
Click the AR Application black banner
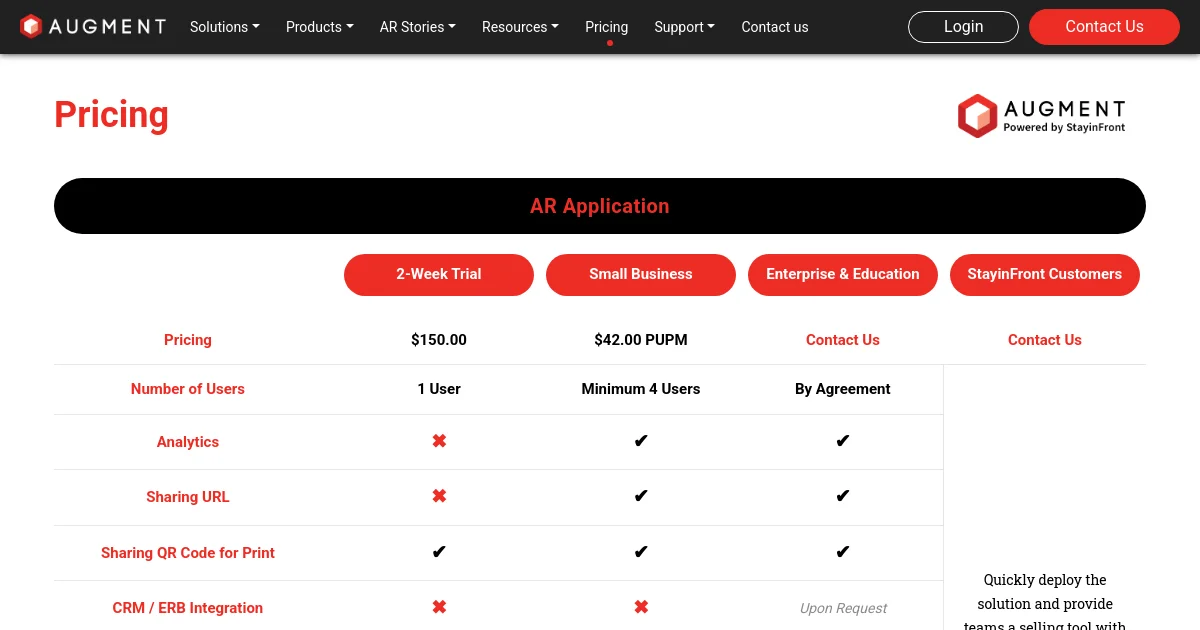[x=600, y=206]
